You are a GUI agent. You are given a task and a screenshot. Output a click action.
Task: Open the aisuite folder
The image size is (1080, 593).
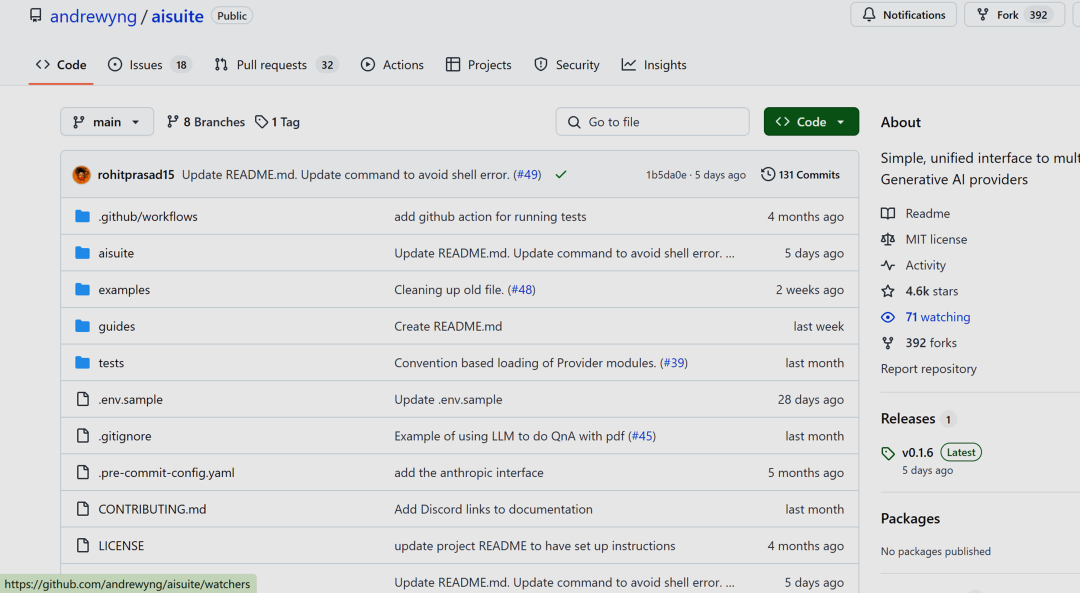pos(116,253)
